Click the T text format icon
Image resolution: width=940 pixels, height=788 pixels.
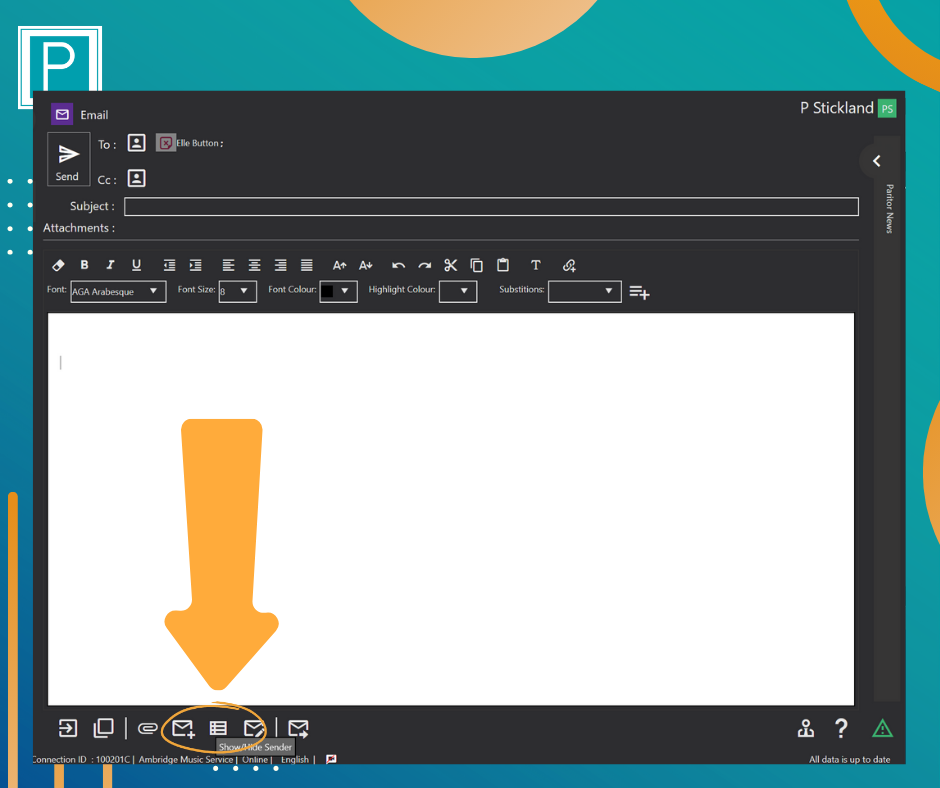536,265
